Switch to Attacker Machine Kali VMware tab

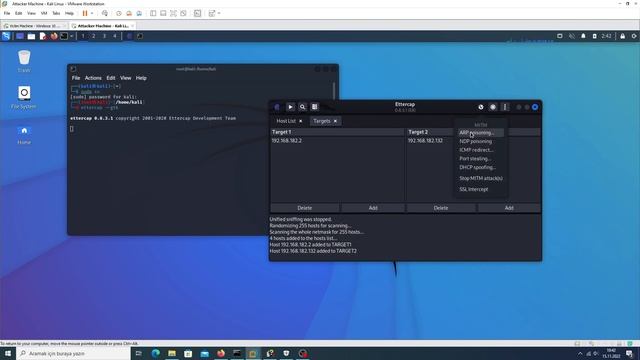tap(103, 26)
